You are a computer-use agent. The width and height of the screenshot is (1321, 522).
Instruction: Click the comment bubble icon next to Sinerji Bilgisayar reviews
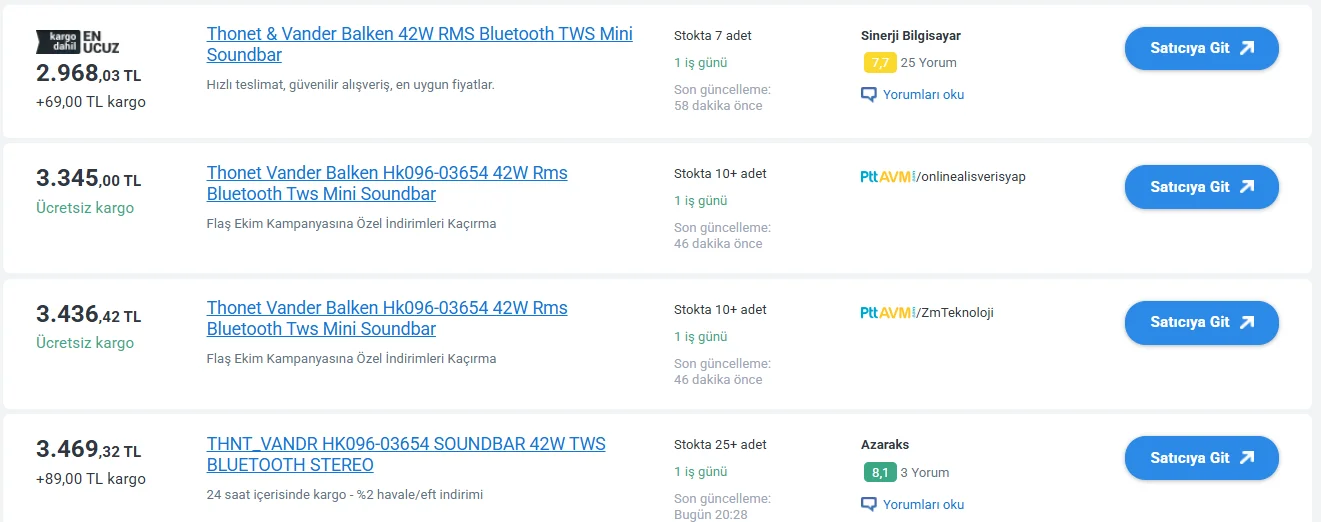869,95
